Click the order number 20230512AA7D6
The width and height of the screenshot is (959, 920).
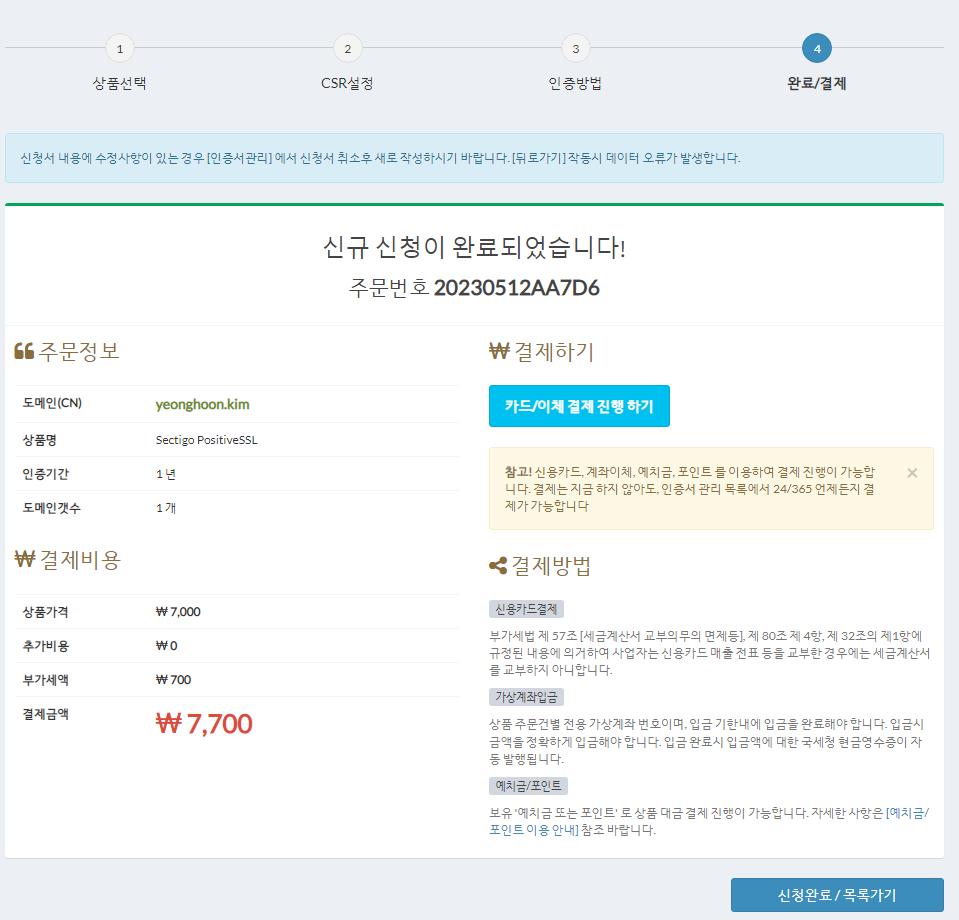[516, 289]
